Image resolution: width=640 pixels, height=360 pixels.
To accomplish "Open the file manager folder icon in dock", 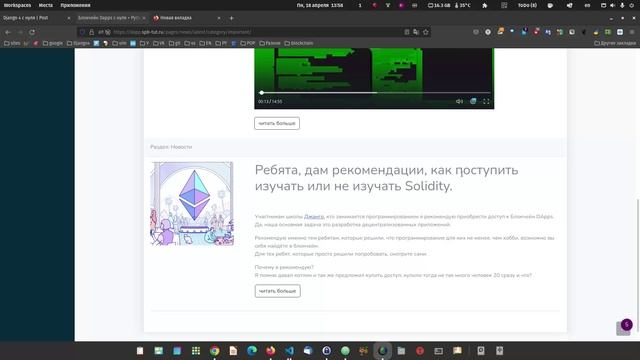I will (401, 351).
